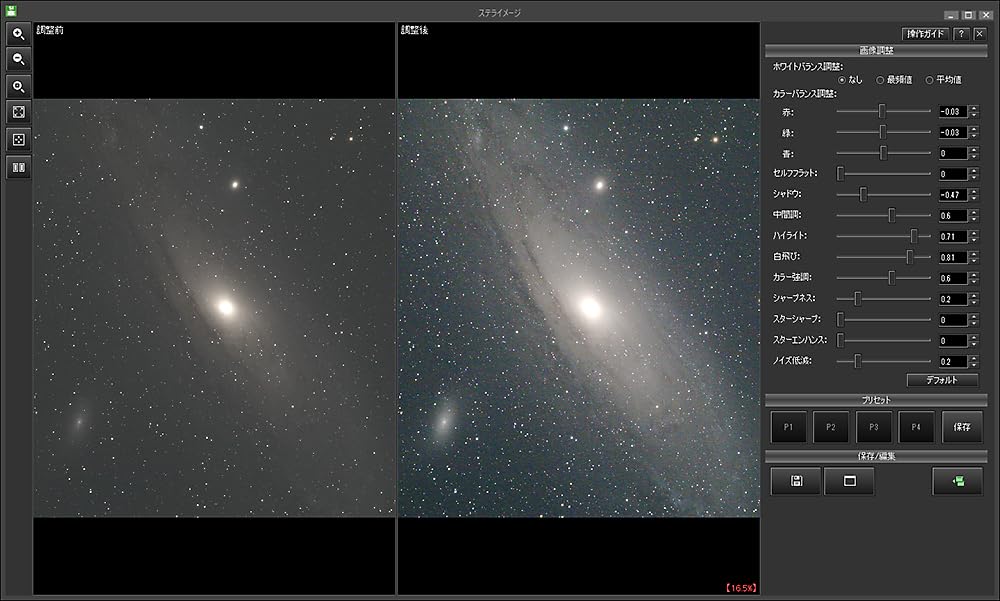Select the zoom in tool
The width and height of the screenshot is (1000, 601).
[x=18, y=34]
